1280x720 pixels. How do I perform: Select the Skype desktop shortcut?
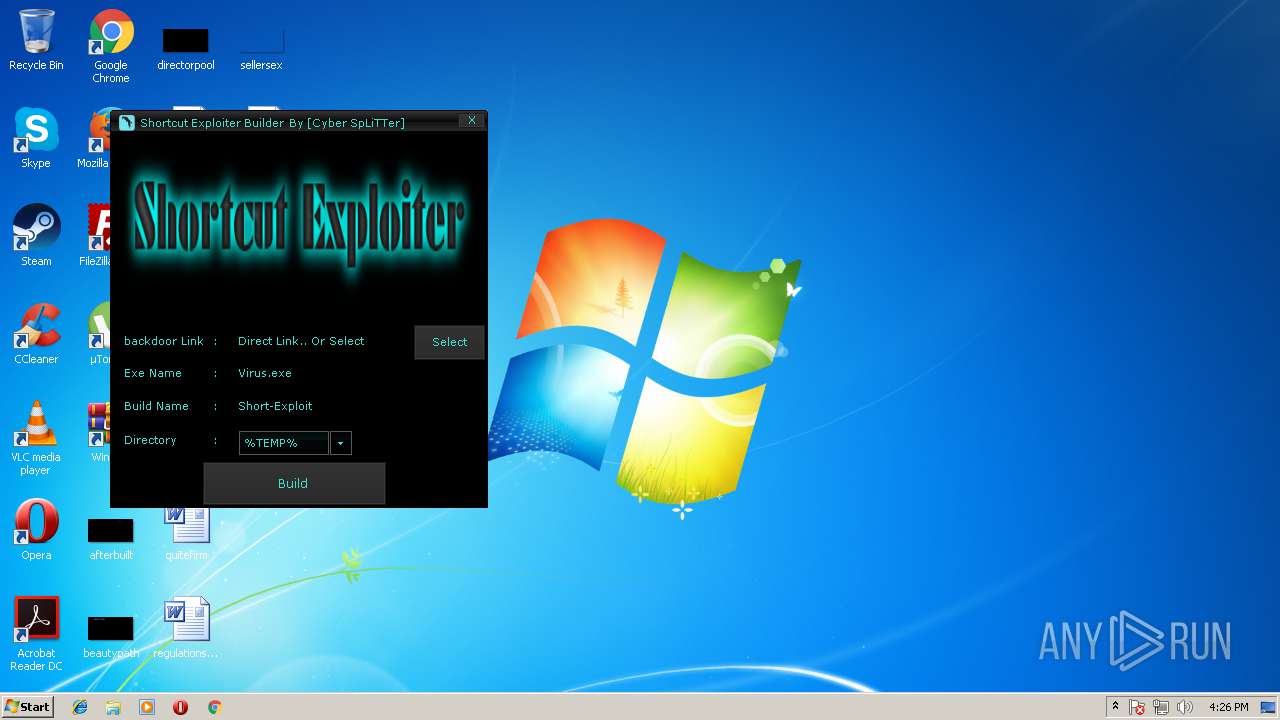click(36, 139)
